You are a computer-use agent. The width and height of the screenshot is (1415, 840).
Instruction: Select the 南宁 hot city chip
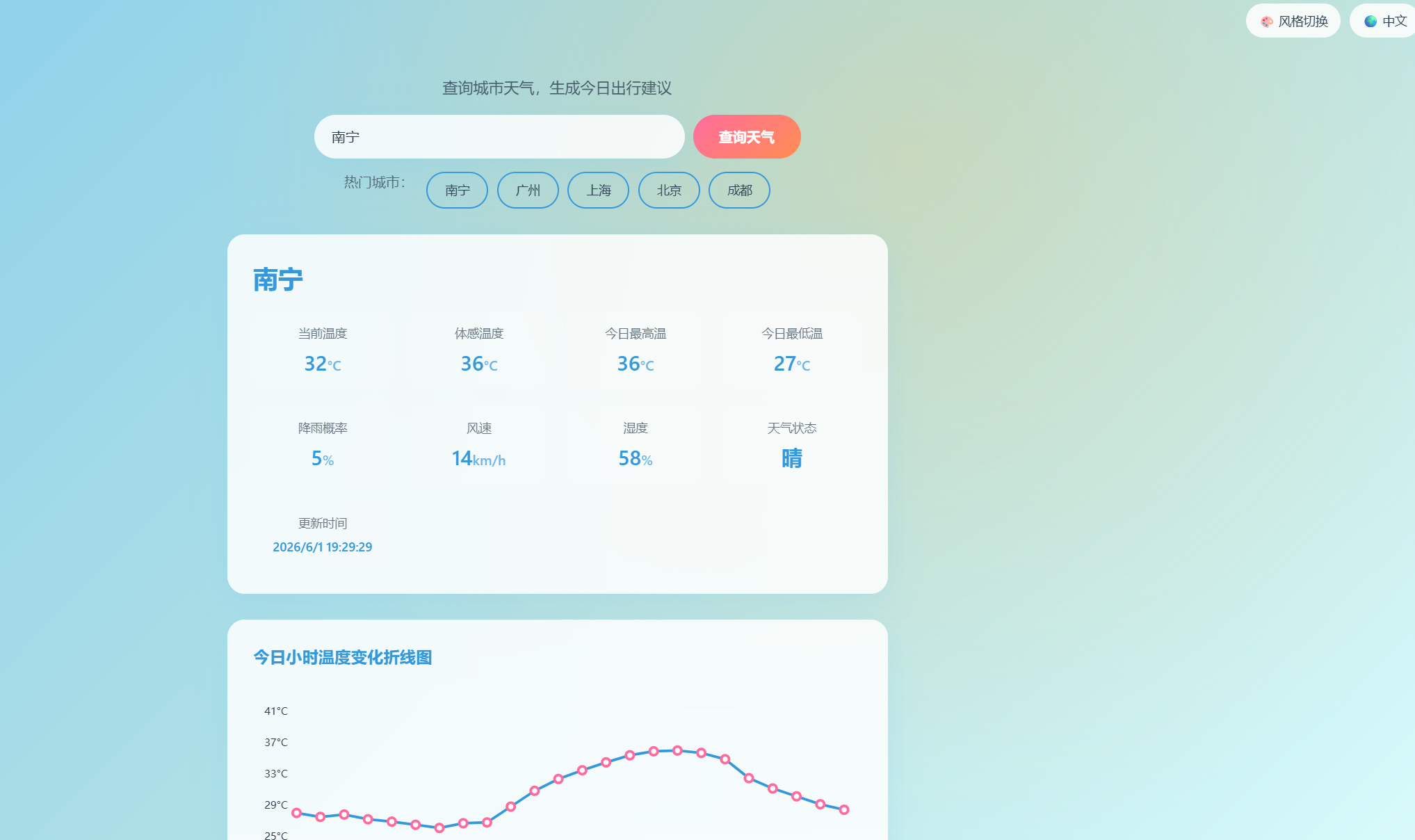click(x=457, y=191)
